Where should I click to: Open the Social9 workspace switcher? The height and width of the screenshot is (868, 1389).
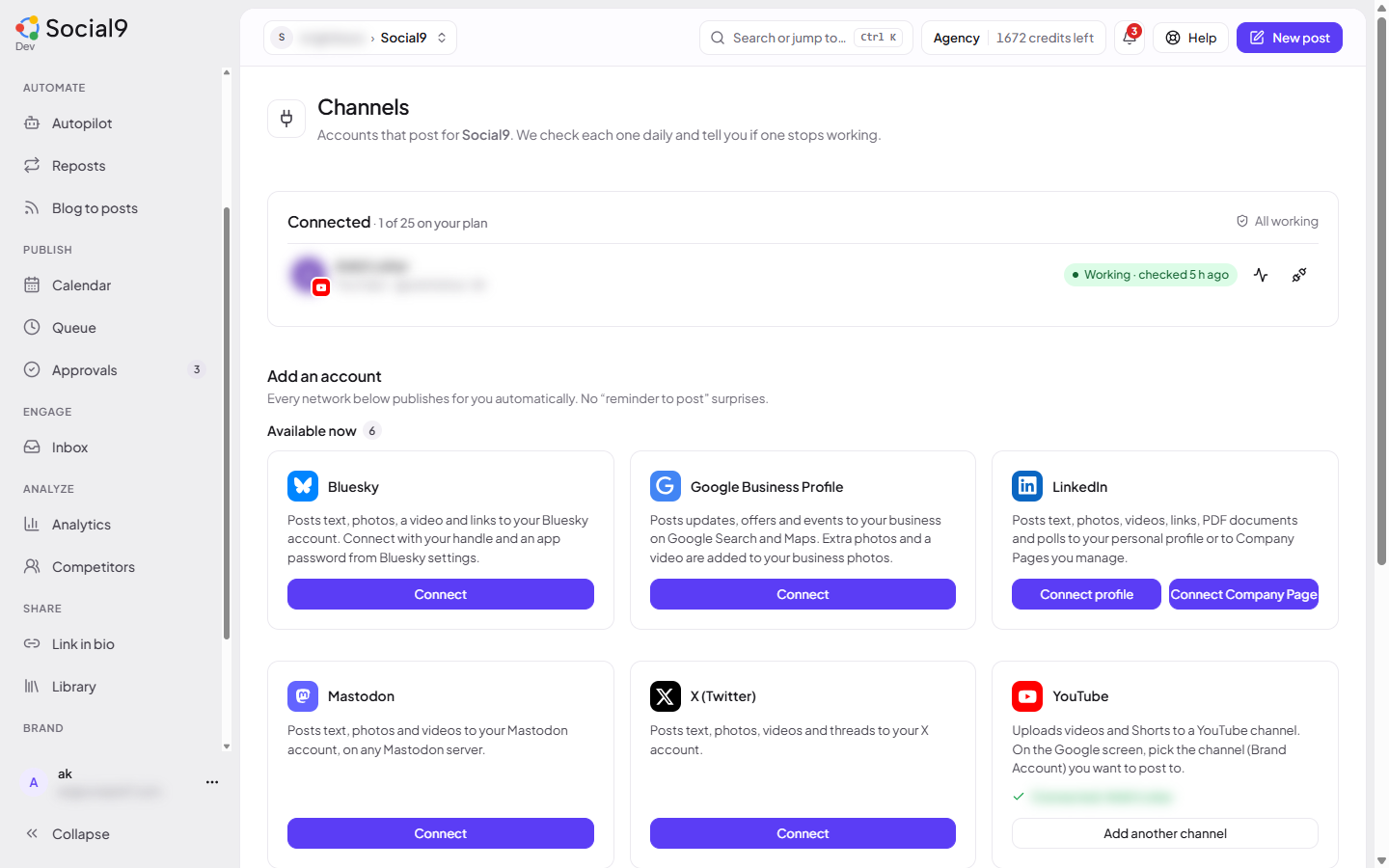tap(360, 38)
